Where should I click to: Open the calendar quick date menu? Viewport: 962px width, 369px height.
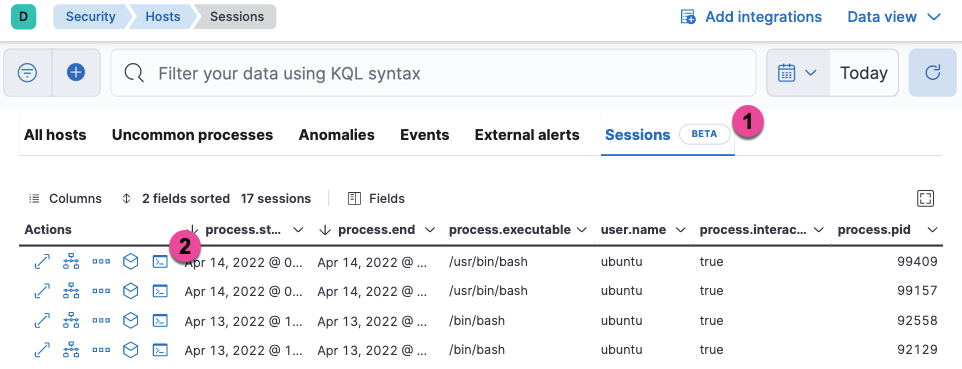(x=798, y=73)
